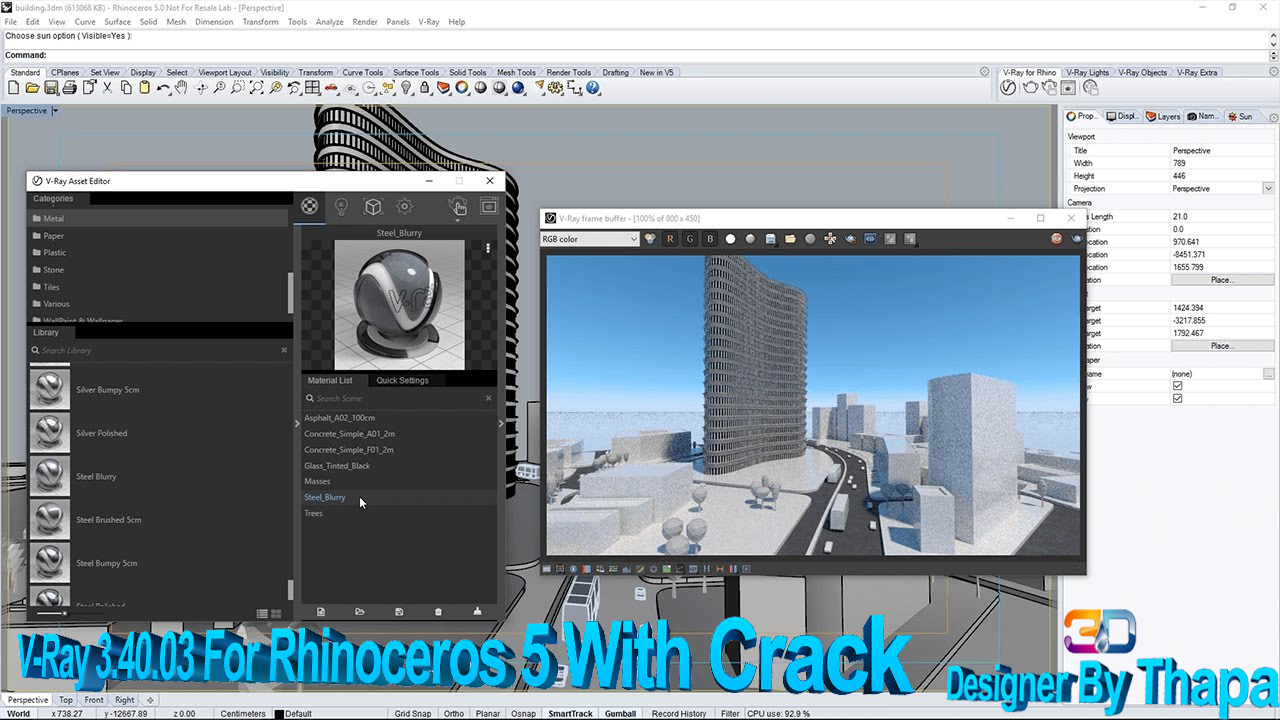Toggle Gumball in the status bar

(x=620, y=714)
